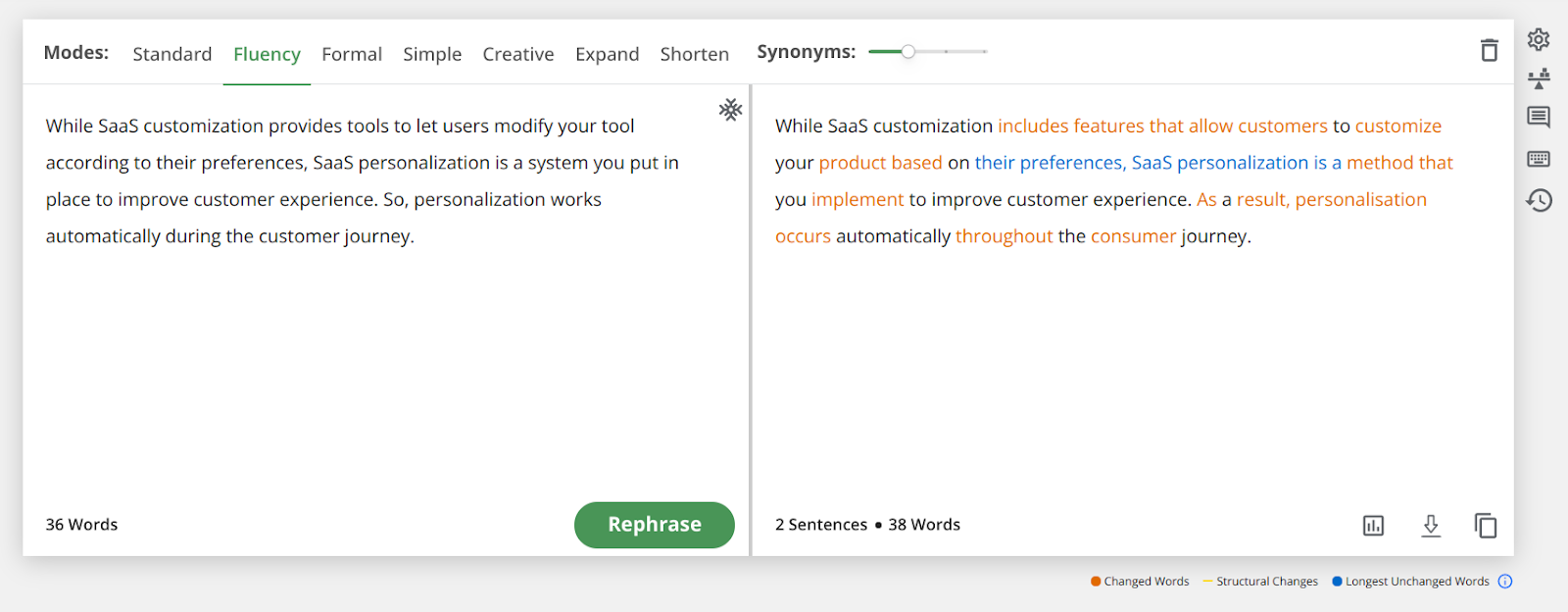Click the word 'personalisation' in output
1568x612 pixels.
(x=1361, y=200)
